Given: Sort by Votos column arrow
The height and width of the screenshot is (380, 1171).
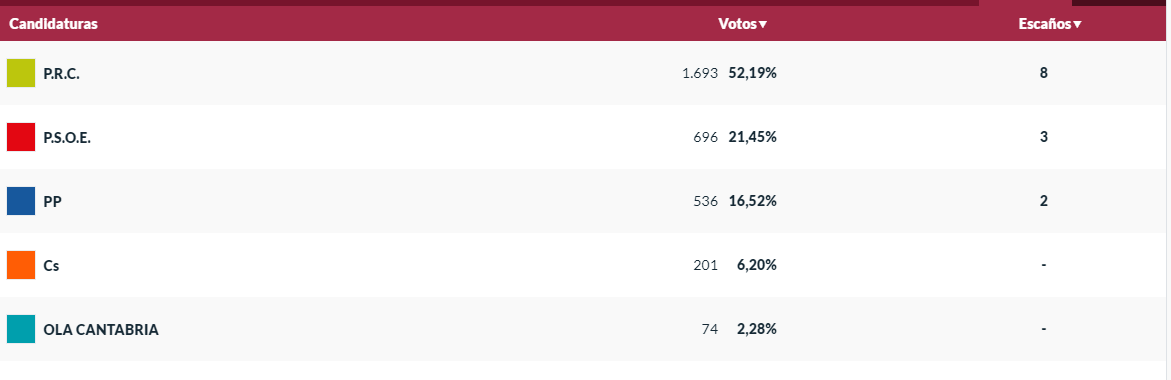Looking at the screenshot, I should 763,25.
